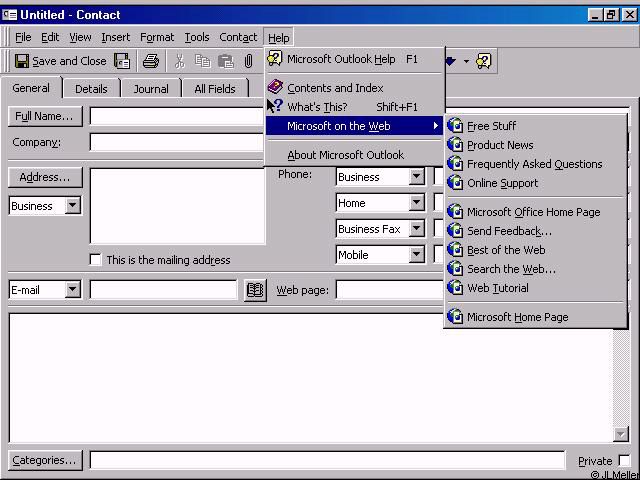The width and height of the screenshot is (640, 480).
Task: Toggle the Private checkbox
Action: pos(624,461)
